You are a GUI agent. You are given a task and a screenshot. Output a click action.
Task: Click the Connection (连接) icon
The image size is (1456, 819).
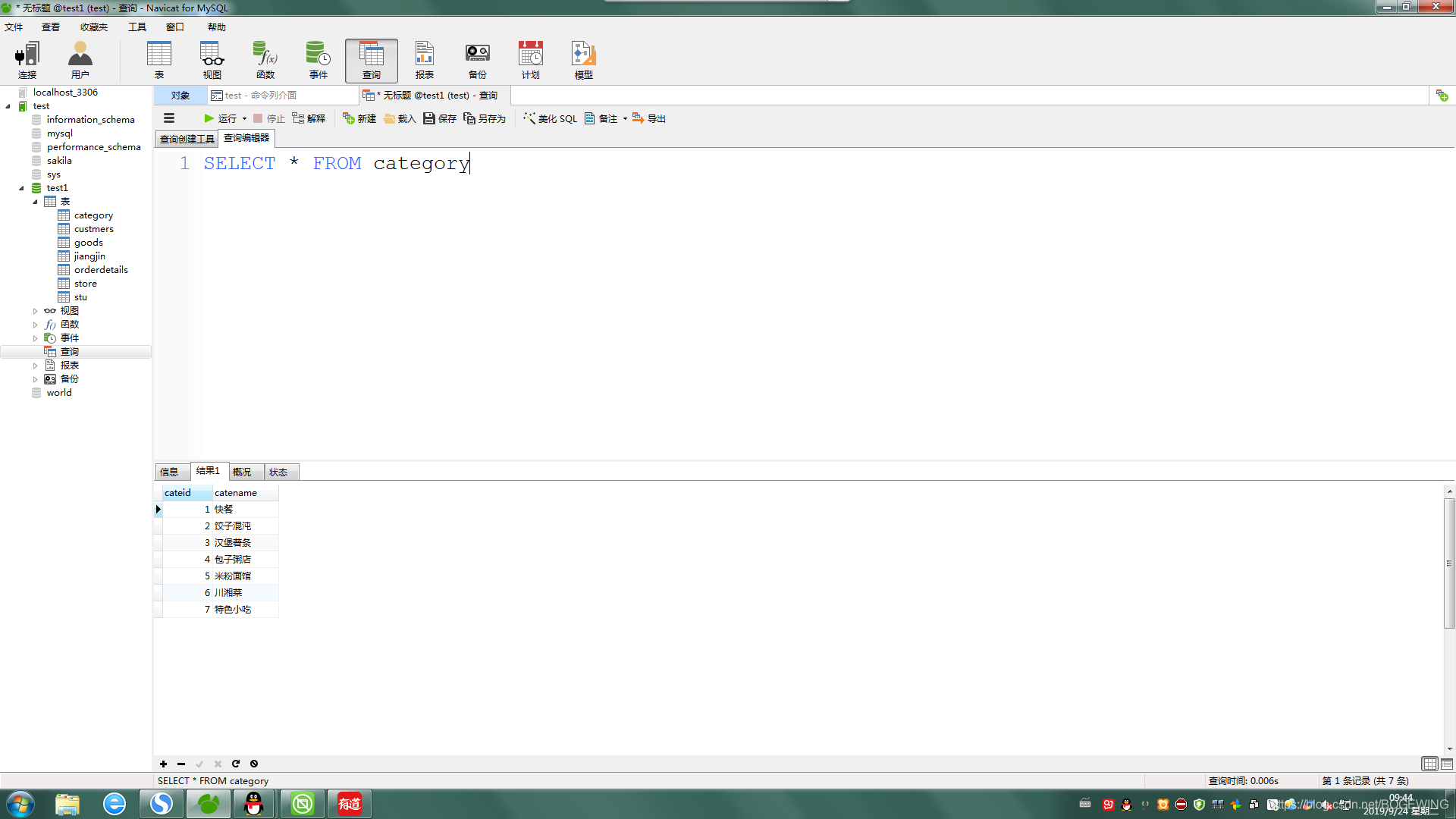[x=27, y=60]
